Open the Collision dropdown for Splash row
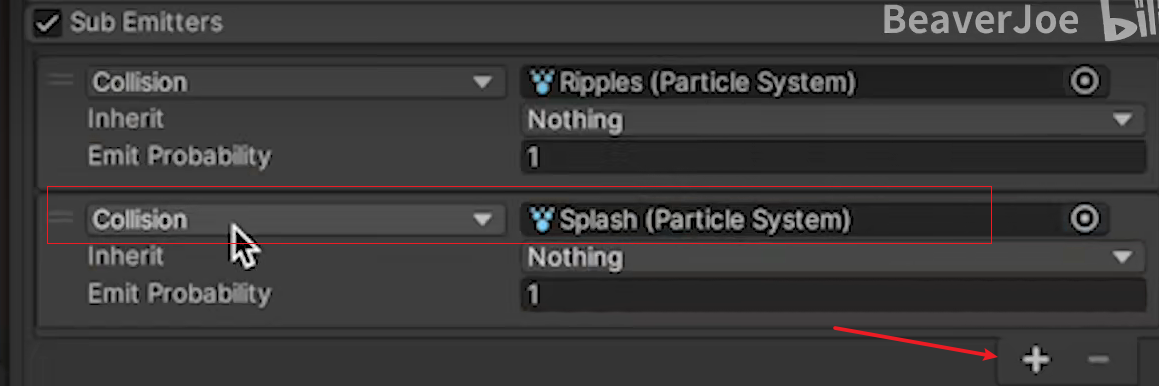This screenshot has width=1159, height=386. pyautogui.click(x=295, y=220)
